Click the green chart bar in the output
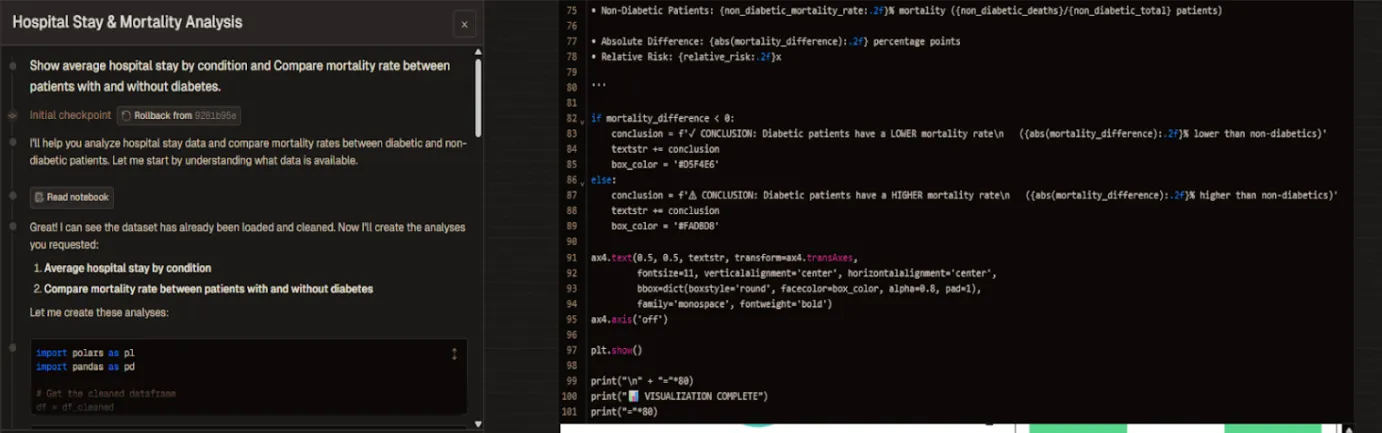1382x433 pixels. (1077, 428)
